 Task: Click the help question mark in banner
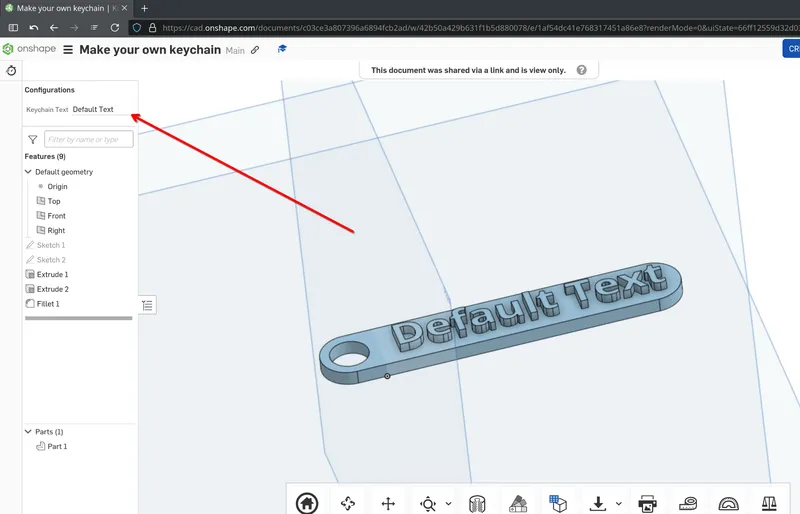(582, 70)
